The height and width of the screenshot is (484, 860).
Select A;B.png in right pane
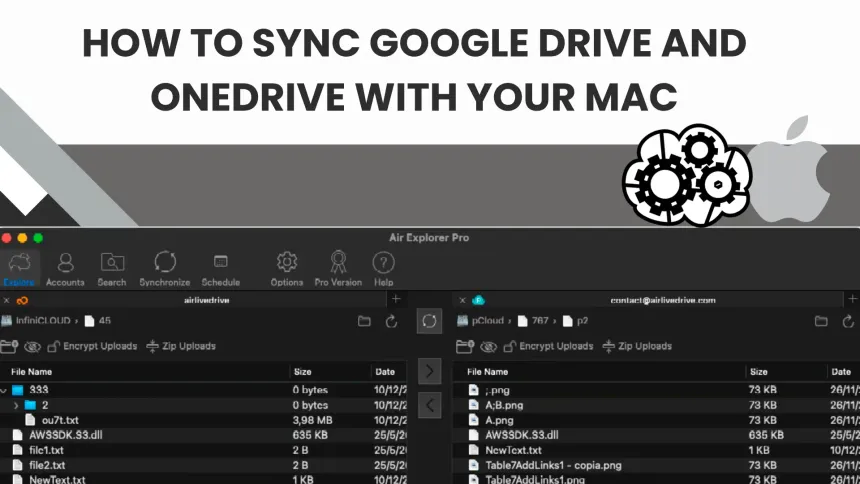pos(657,406)
